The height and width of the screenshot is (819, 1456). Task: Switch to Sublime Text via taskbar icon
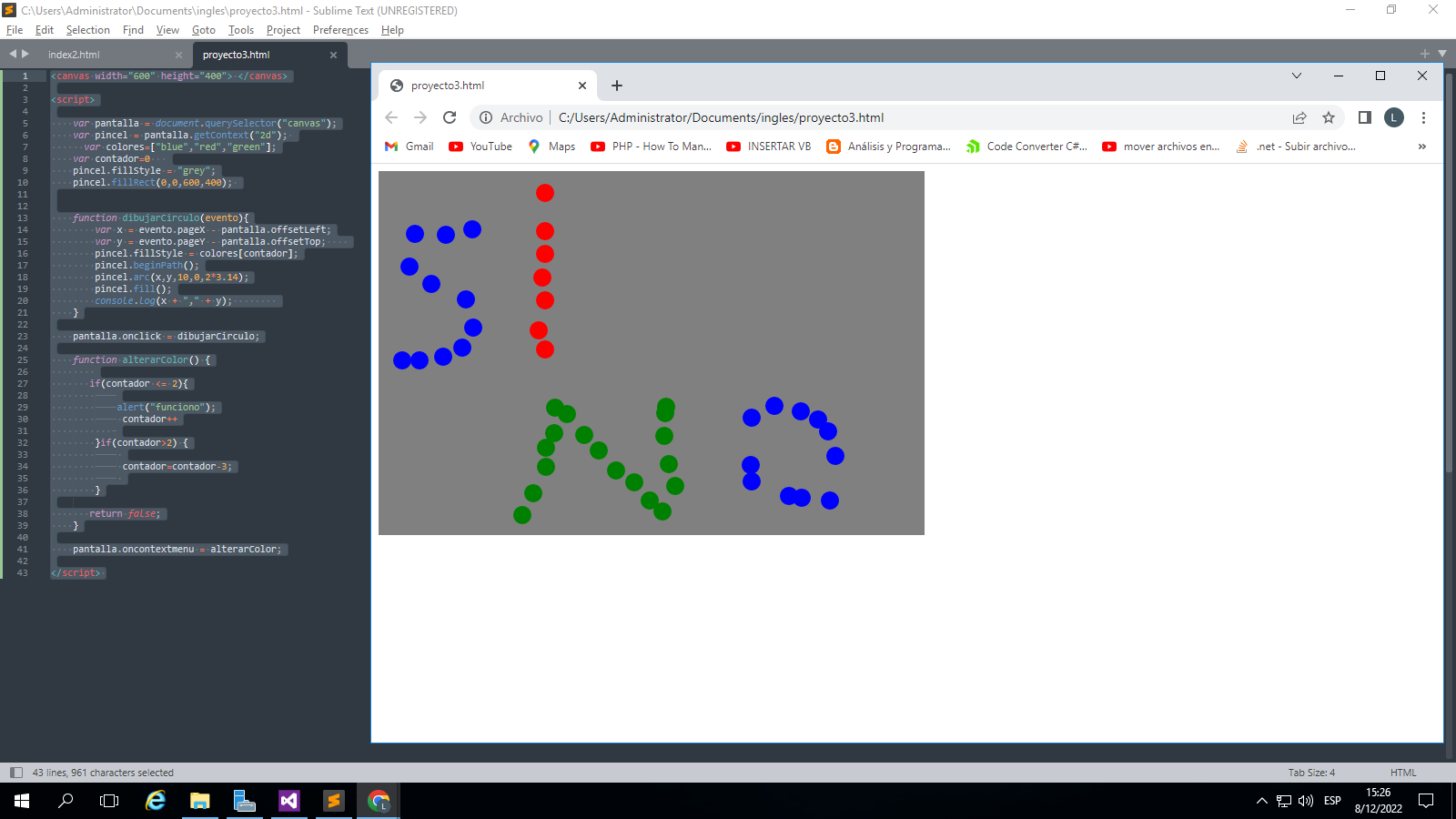coord(333,801)
